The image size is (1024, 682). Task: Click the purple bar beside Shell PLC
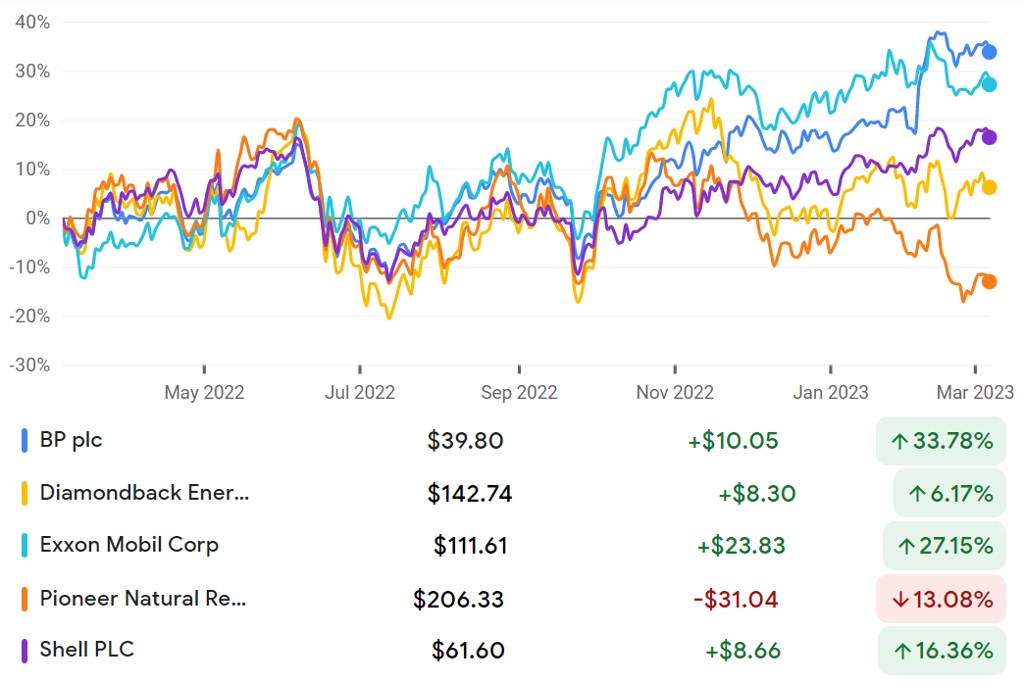(24, 651)
